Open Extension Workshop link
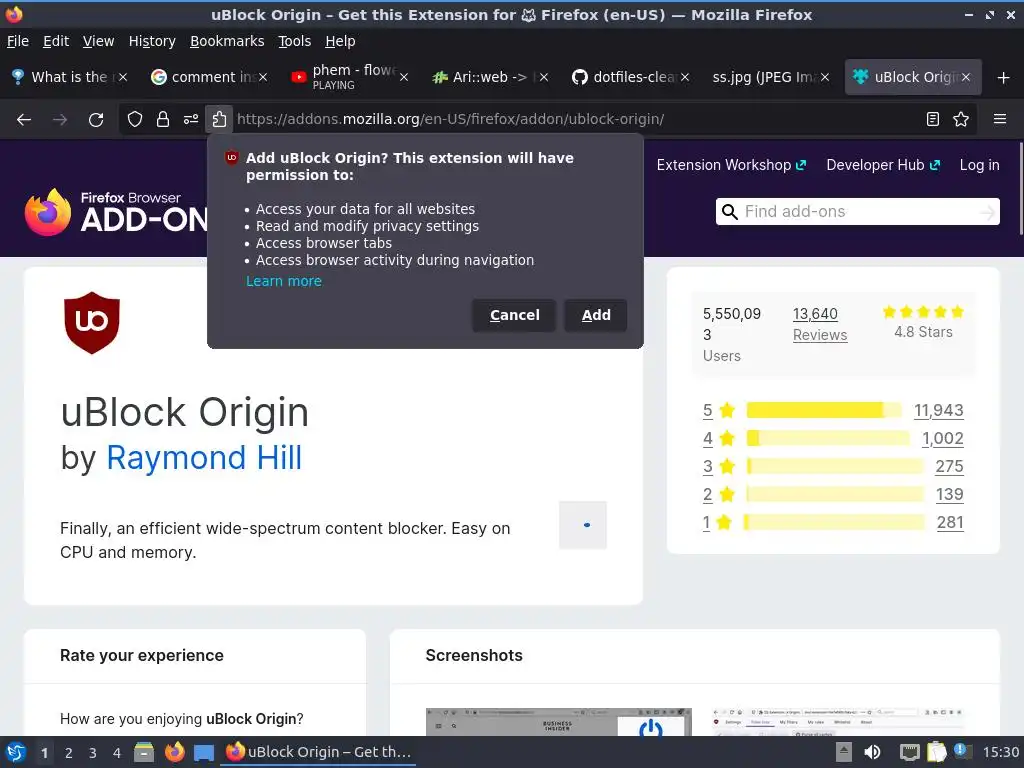 731,165
